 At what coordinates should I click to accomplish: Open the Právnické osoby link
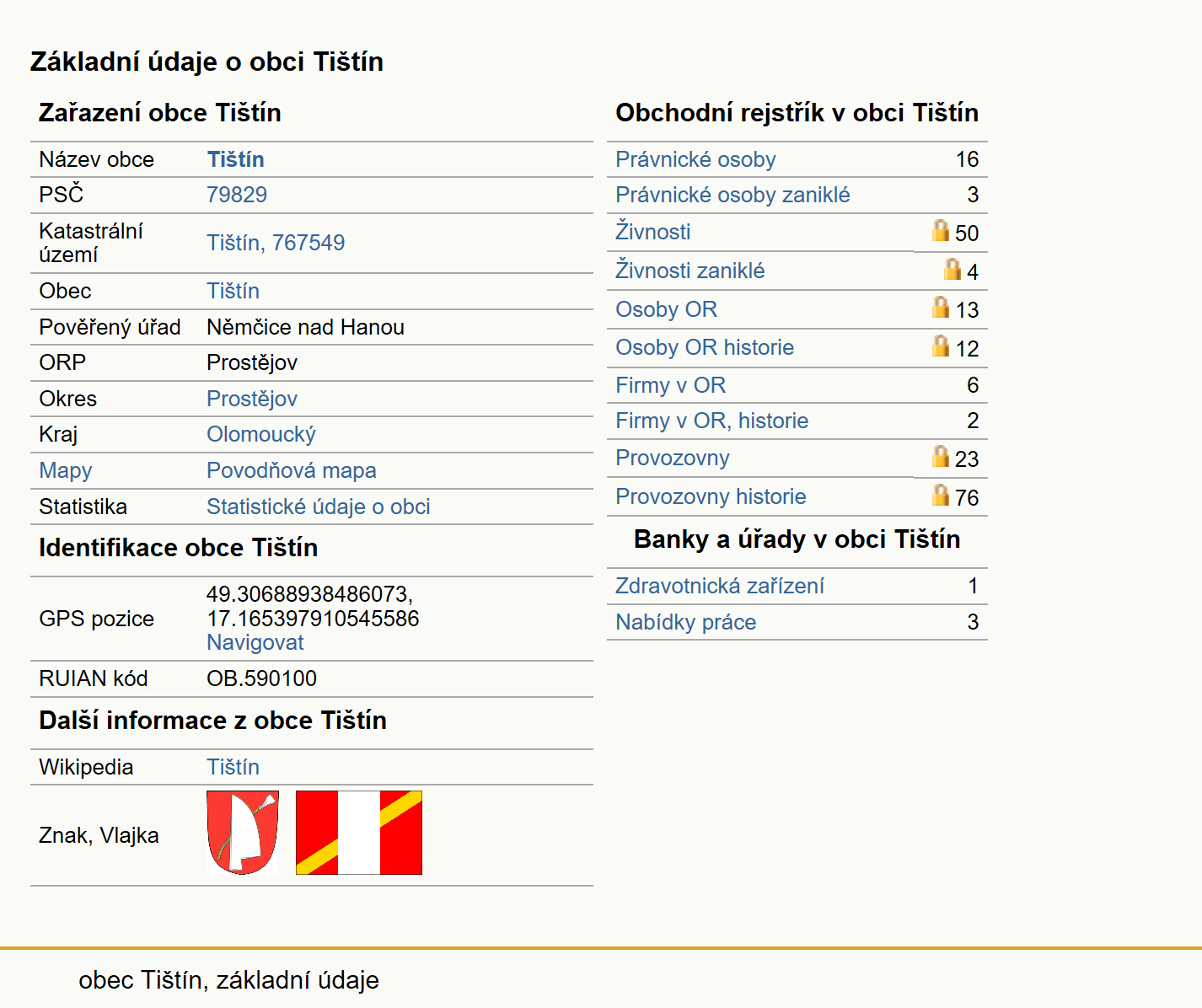pos(695,159)
